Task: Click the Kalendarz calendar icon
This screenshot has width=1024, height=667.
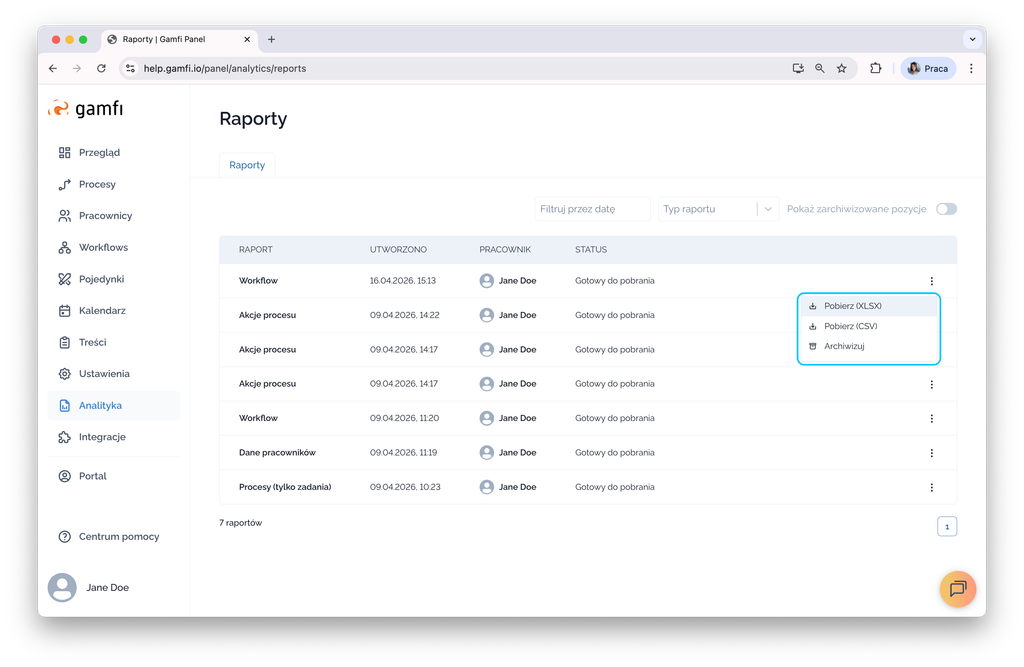Action: [65, 311]
